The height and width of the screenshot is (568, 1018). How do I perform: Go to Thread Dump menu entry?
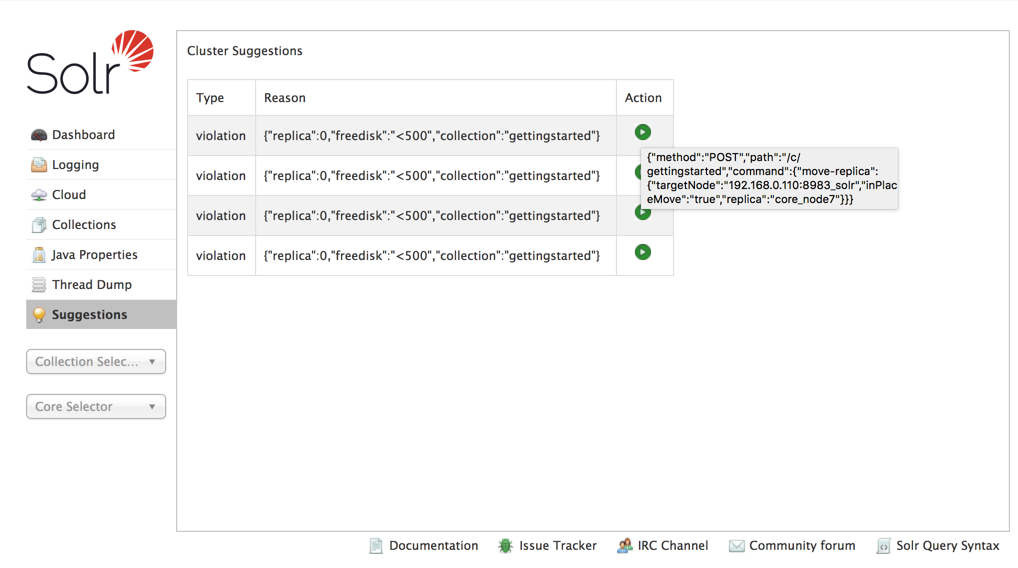pyautogui.click(x=92, y=285)
